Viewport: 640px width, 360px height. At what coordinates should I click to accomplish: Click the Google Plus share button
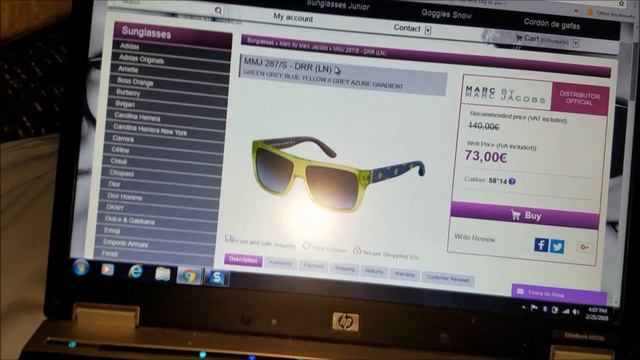(x=584, y=247)
